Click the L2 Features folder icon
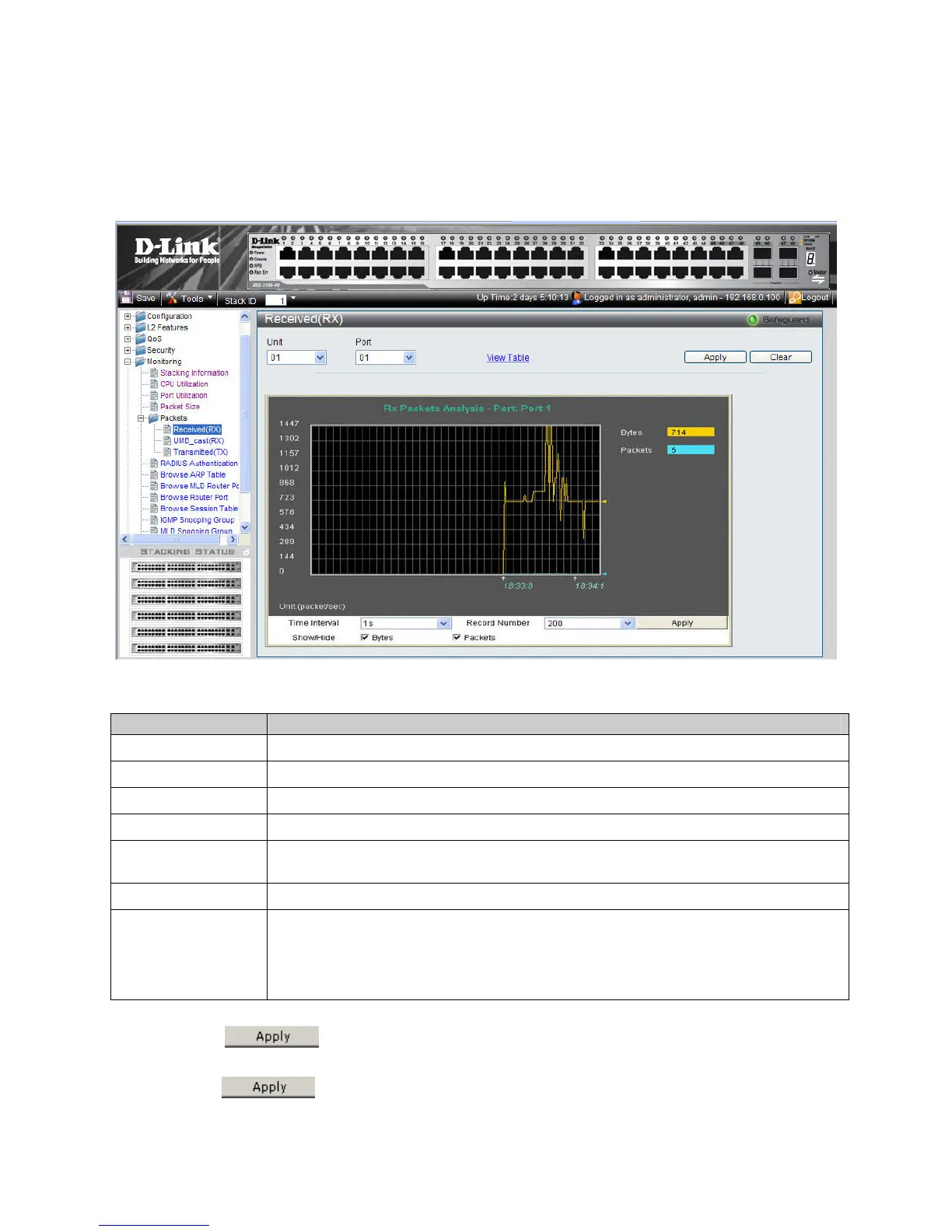952x1232 pixels. point(140,327)
